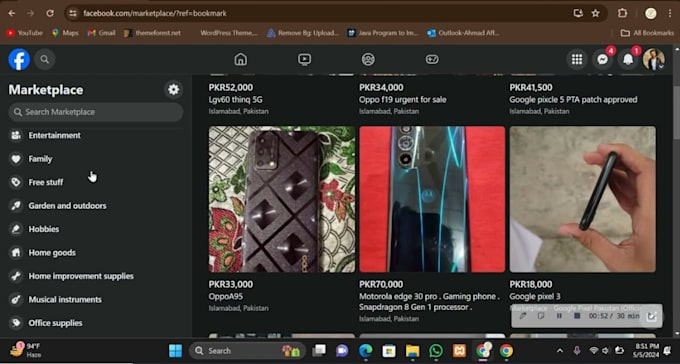Image resolution: width=680 pixels, height=364 pixels.
Task: Open the Facebook Video tab icon
Action: point(304,59)
